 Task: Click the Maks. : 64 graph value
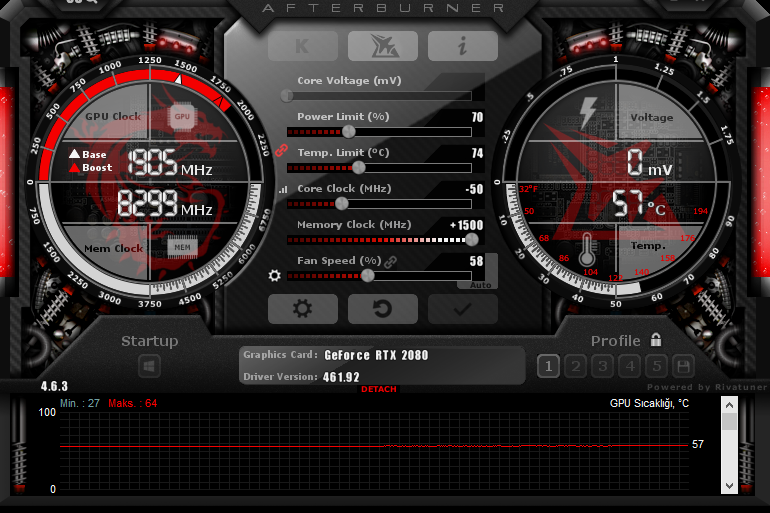(x=133, y=404)
